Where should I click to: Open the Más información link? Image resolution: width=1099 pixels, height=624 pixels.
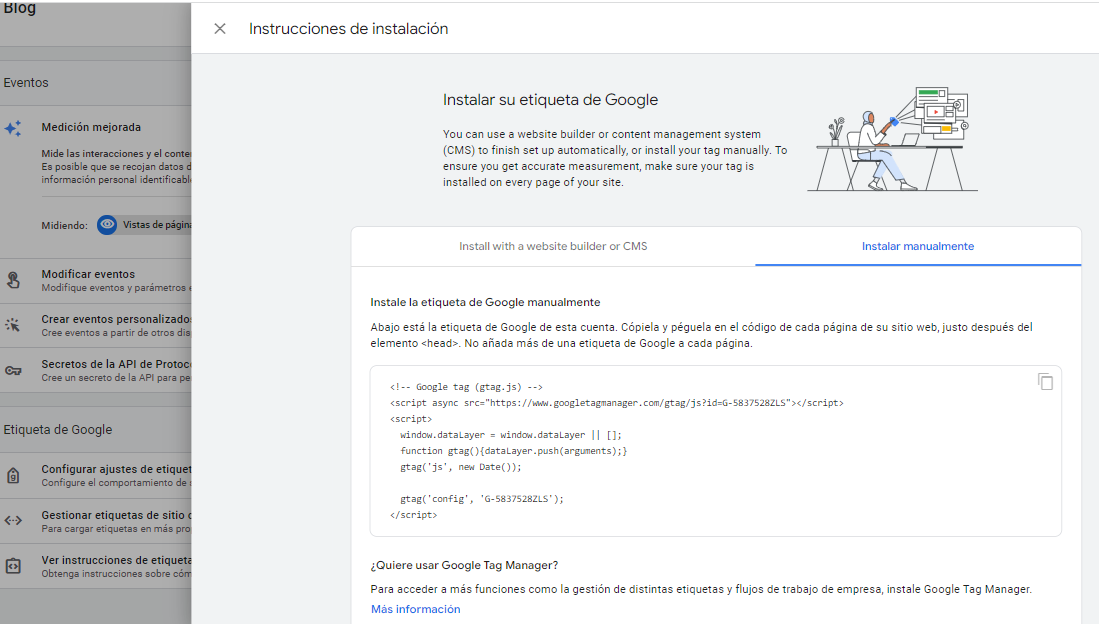click(x=416, y=609)
